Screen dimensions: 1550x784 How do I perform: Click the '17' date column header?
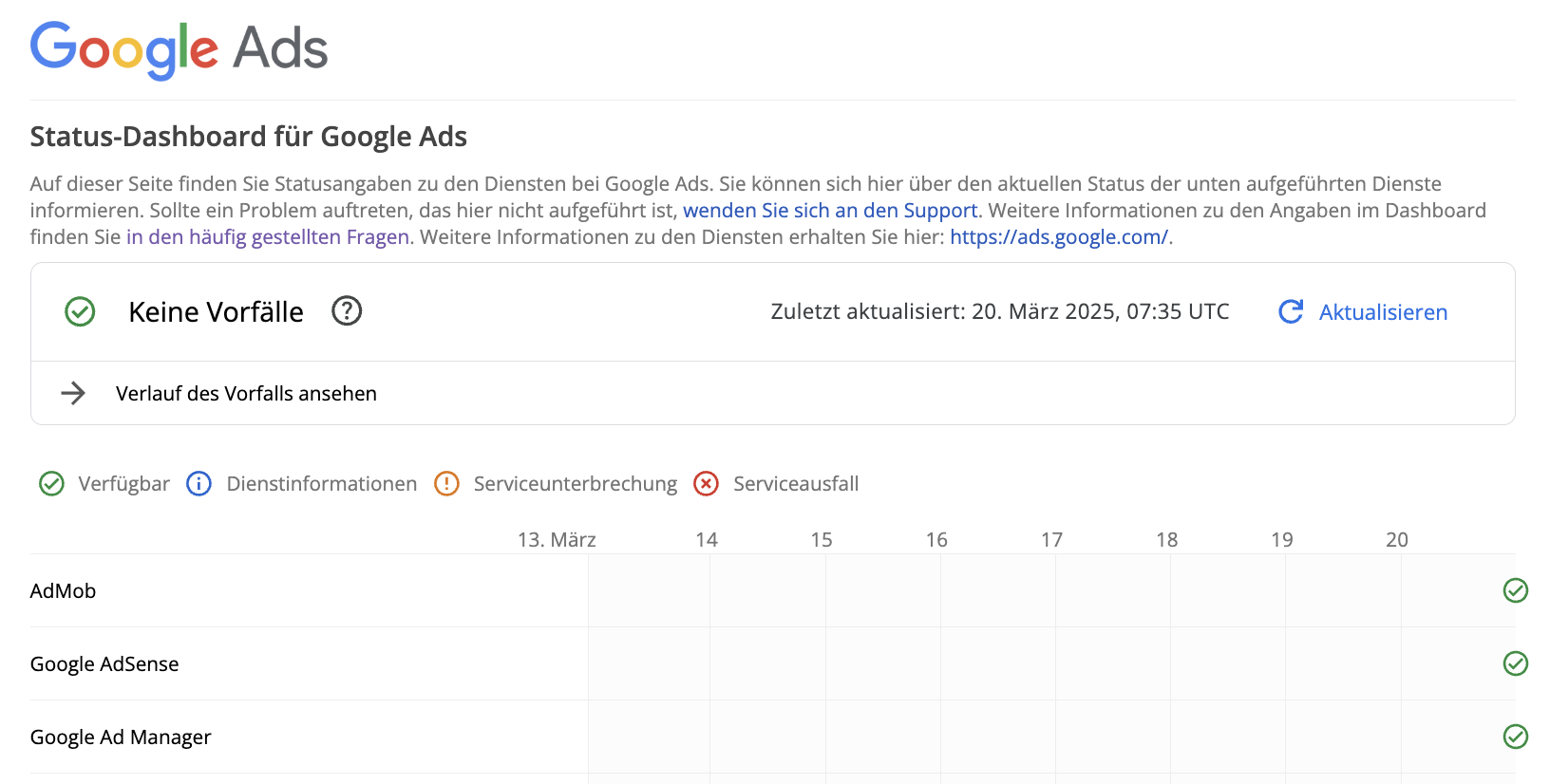point(1051,539)
